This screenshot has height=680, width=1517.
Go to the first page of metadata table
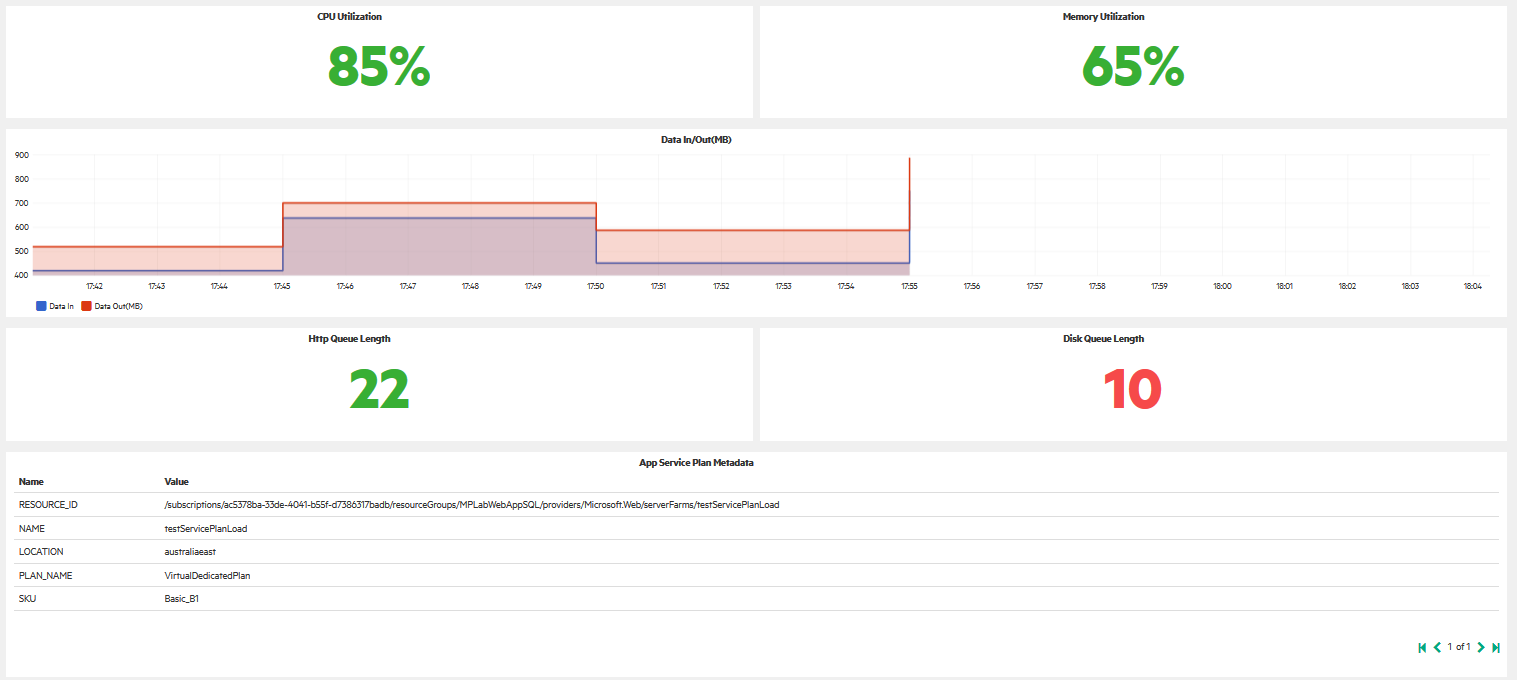[x=1422, y=647]
